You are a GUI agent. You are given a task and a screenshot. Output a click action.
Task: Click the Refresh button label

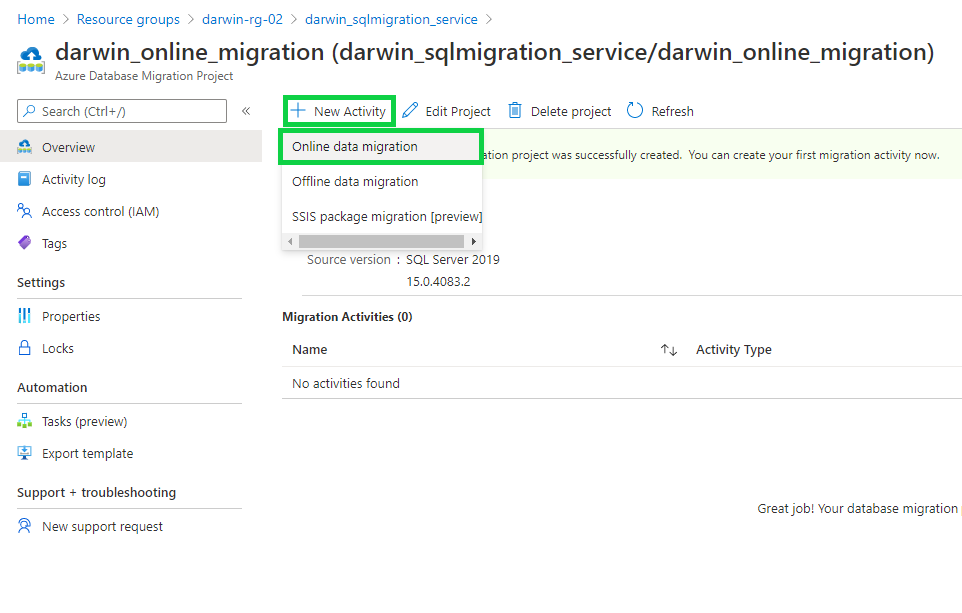(672, 111)
